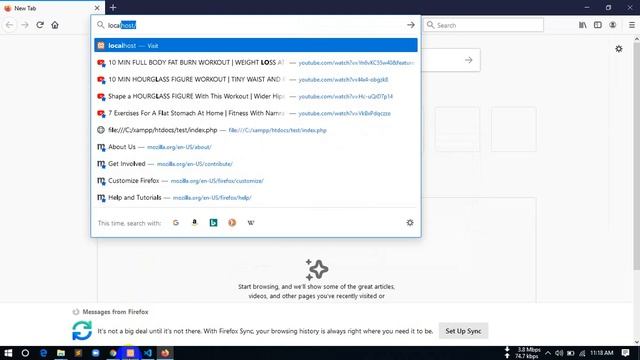Launch Microsoft Edge from taskbar
The image size is (640, 360).
[x=43, y=353]
